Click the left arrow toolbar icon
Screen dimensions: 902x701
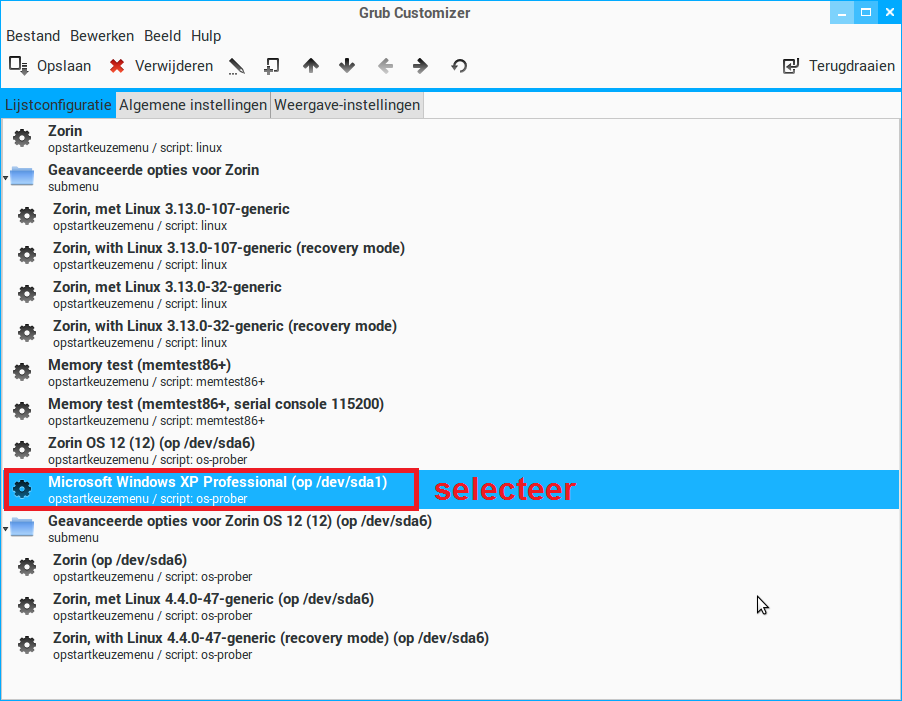pyautogui.click(x=385, y=66)
